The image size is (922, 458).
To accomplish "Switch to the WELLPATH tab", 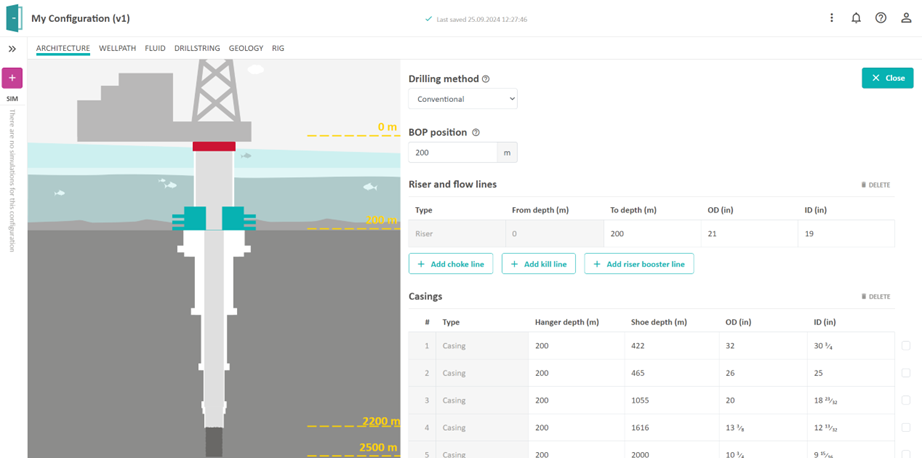I will pyautogui.click(x=117, y=48).
